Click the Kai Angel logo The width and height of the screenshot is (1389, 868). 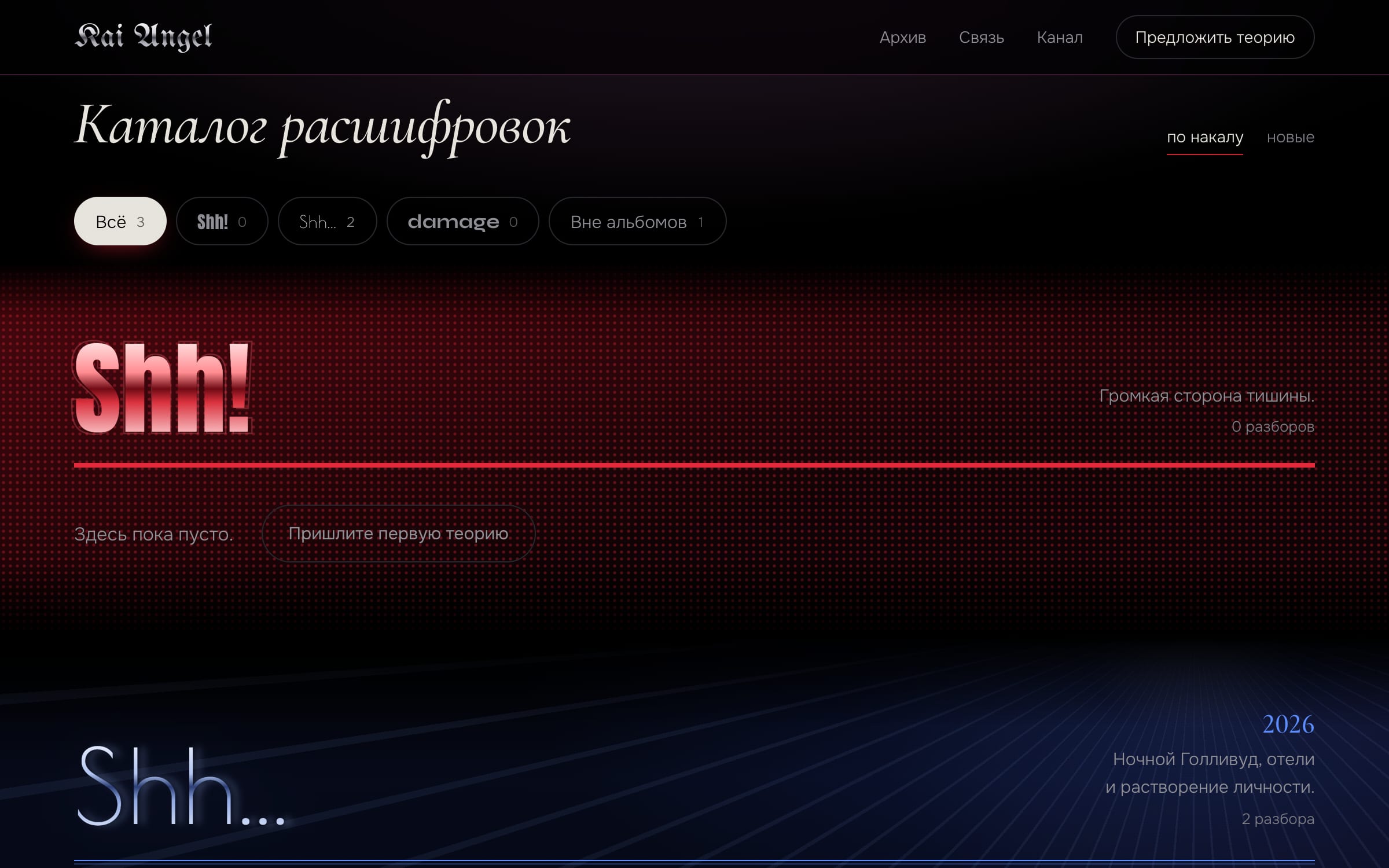coord(144,36)
